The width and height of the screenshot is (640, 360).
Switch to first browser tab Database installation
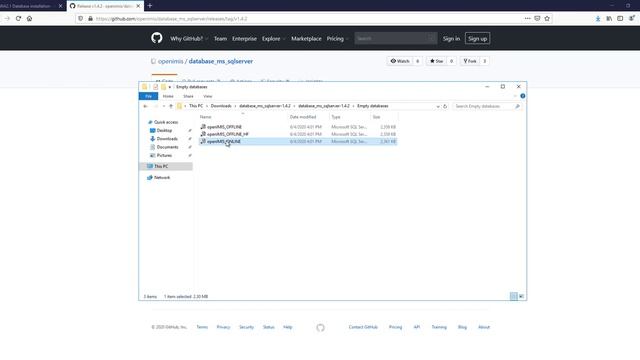(x=29, y=6)
